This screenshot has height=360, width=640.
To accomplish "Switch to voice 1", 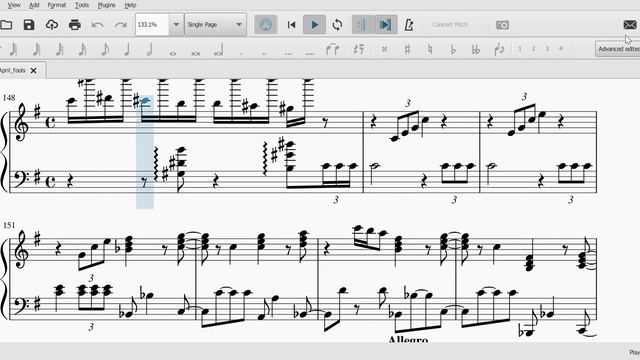I will (x=520, y=49).
